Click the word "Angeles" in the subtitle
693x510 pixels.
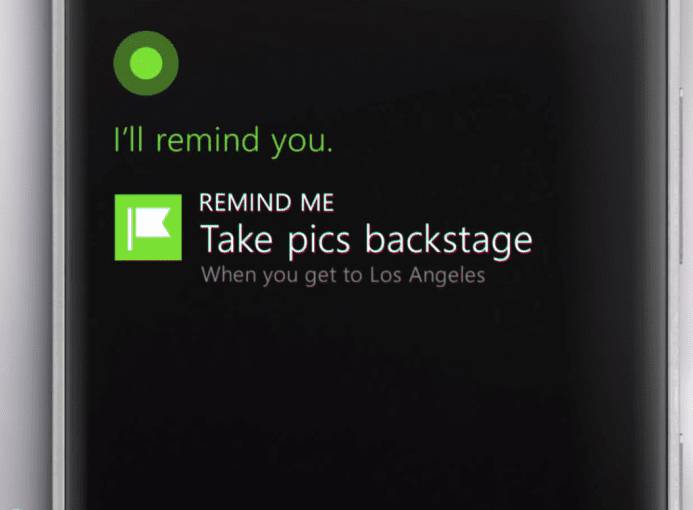pyautogui.click(x=447, y=276)
